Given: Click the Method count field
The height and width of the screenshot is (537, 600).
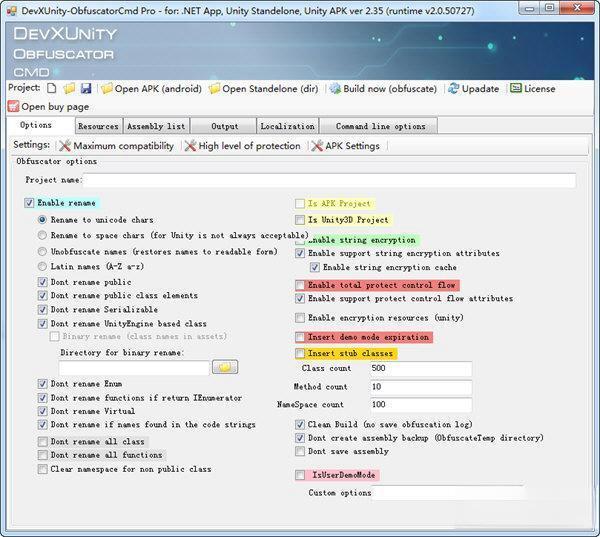Looking at the screenshot, I should [421, 387].
